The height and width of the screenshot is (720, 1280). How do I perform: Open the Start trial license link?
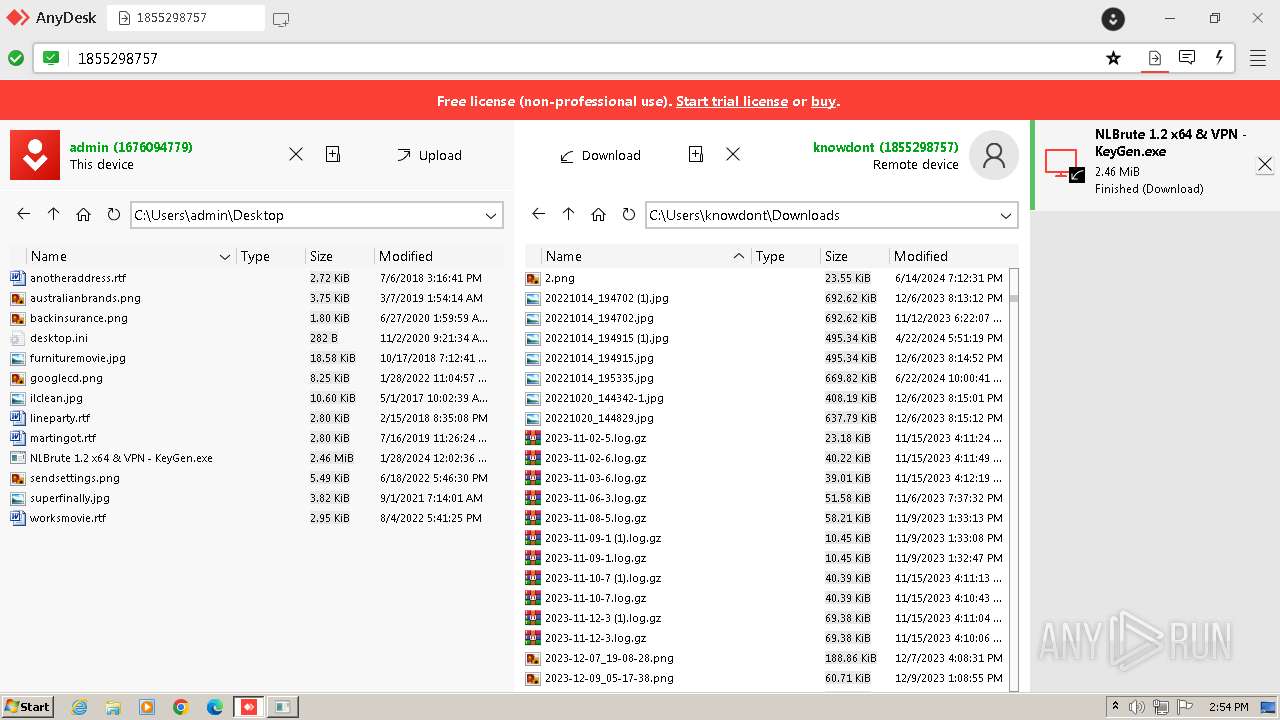[732, 101]
